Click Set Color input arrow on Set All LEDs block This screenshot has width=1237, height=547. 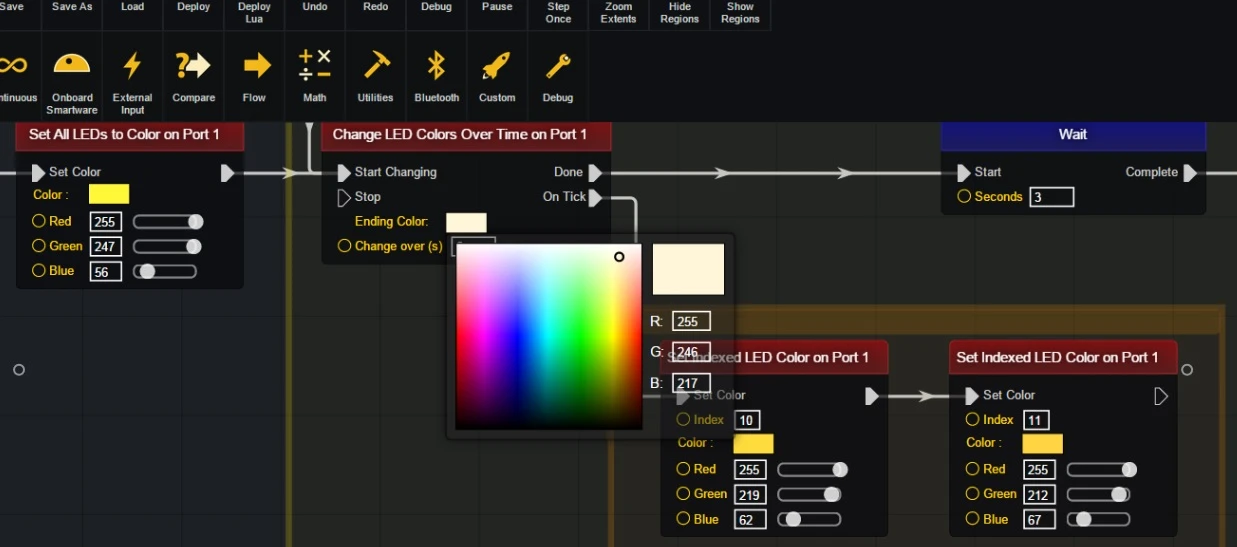coord(38,172)
